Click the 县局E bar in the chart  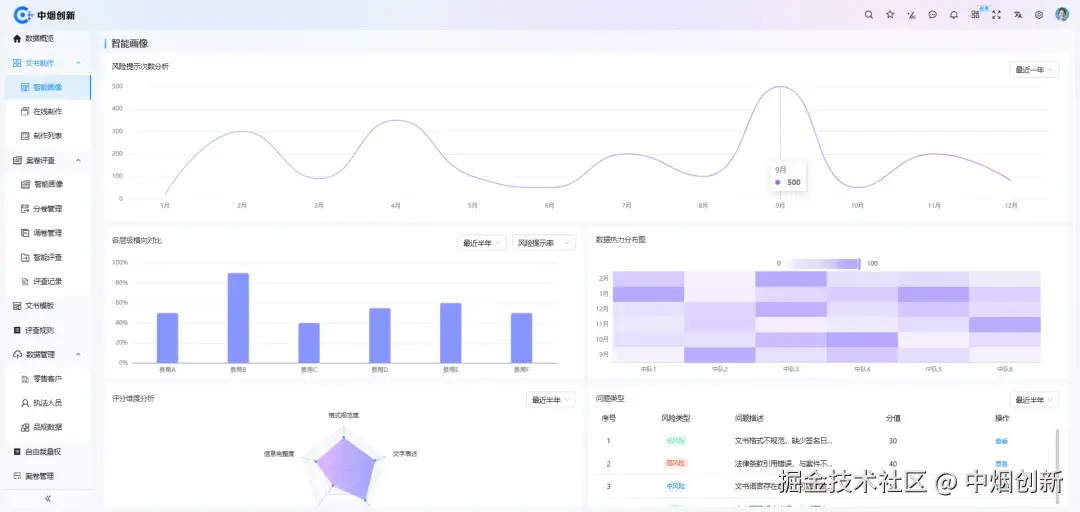pos(450,333)
